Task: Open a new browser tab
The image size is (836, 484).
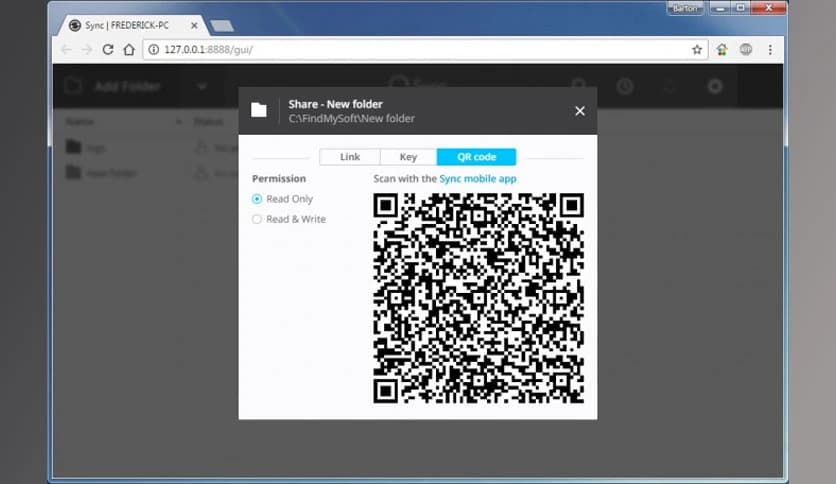Action: (222, 26)
